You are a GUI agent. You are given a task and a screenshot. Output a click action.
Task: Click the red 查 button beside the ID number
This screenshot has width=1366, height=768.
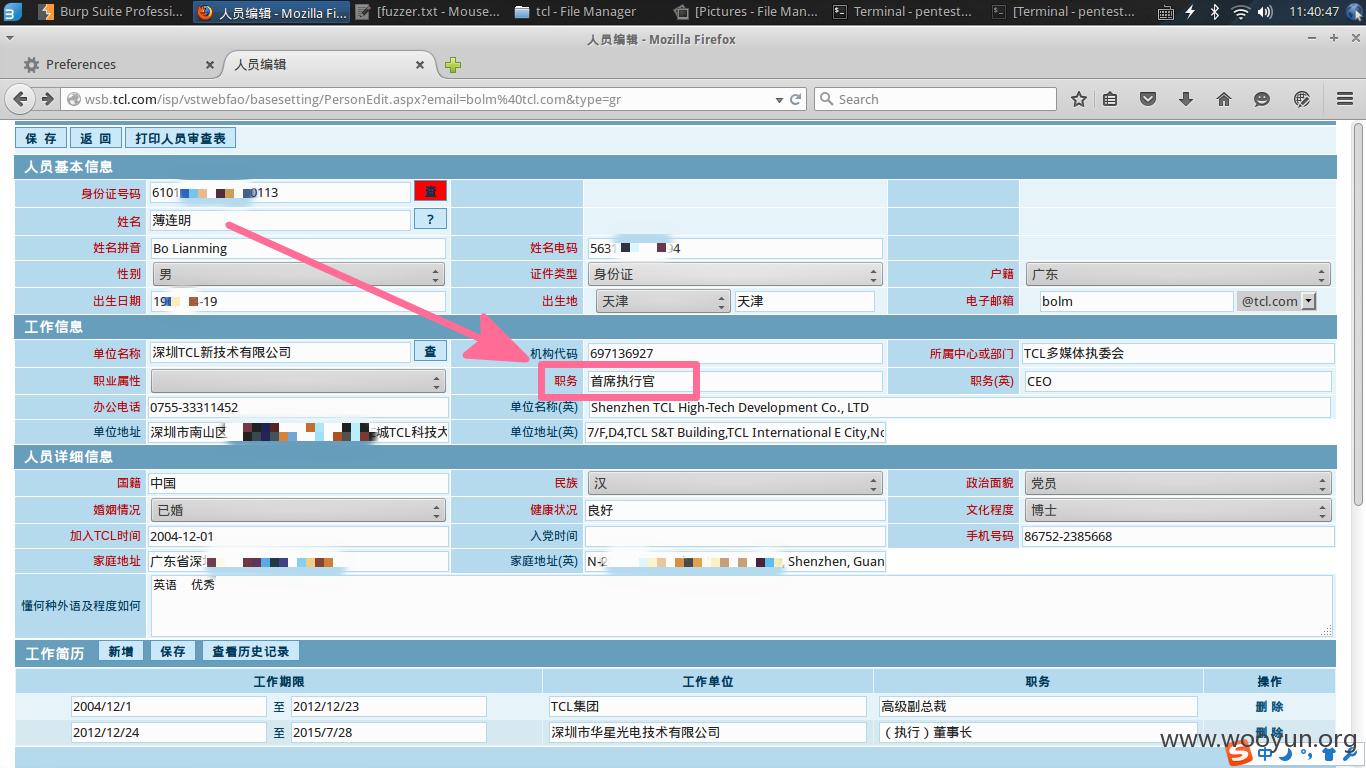click(x=430, y=191)
